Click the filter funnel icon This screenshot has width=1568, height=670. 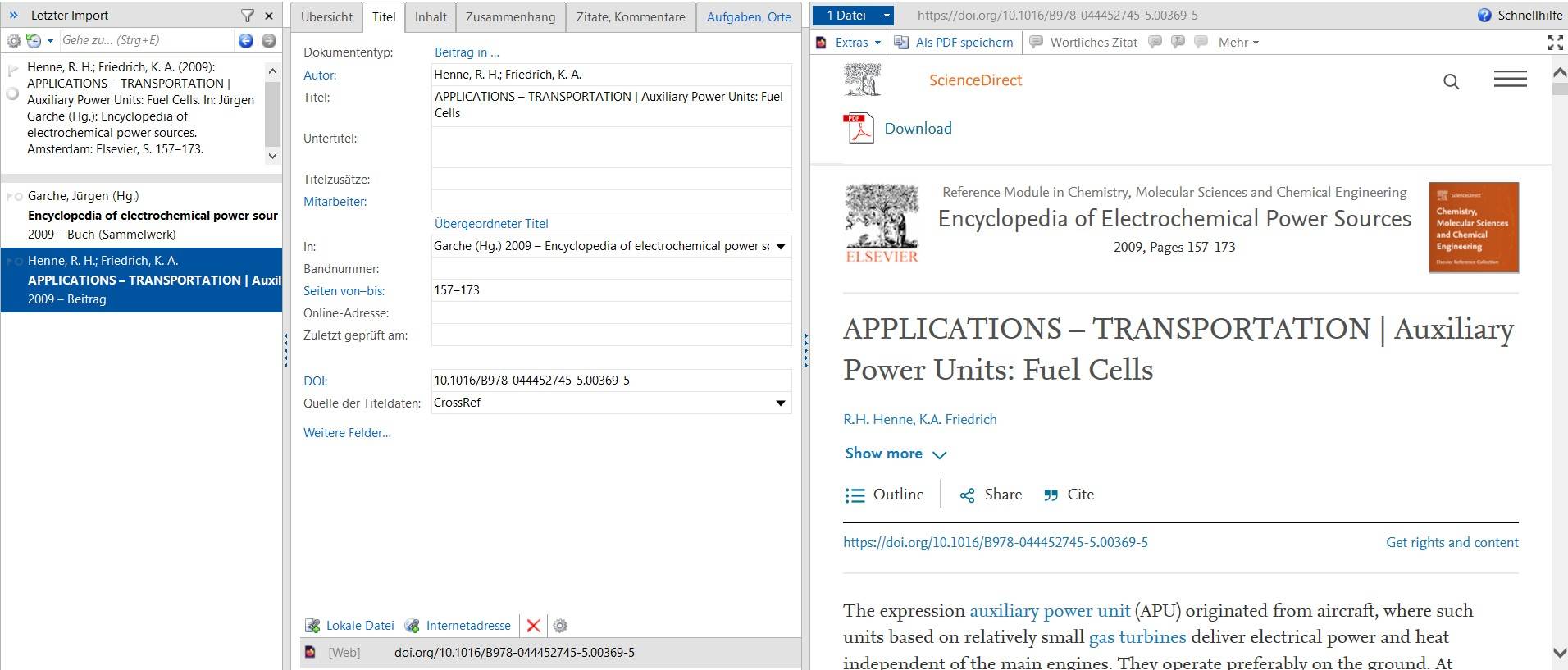247,16
